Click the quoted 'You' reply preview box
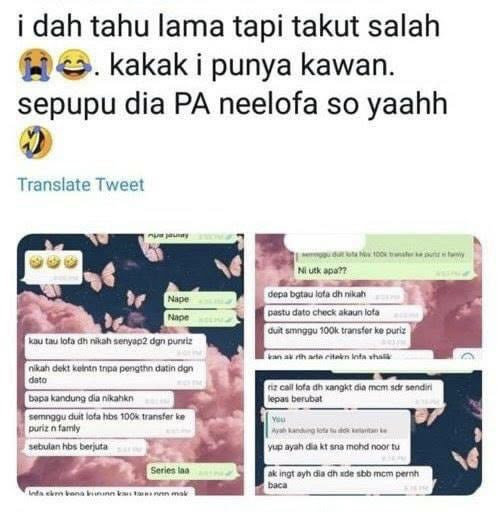The width and height of the screenshot is (498, 512). (x=338, y=424)
